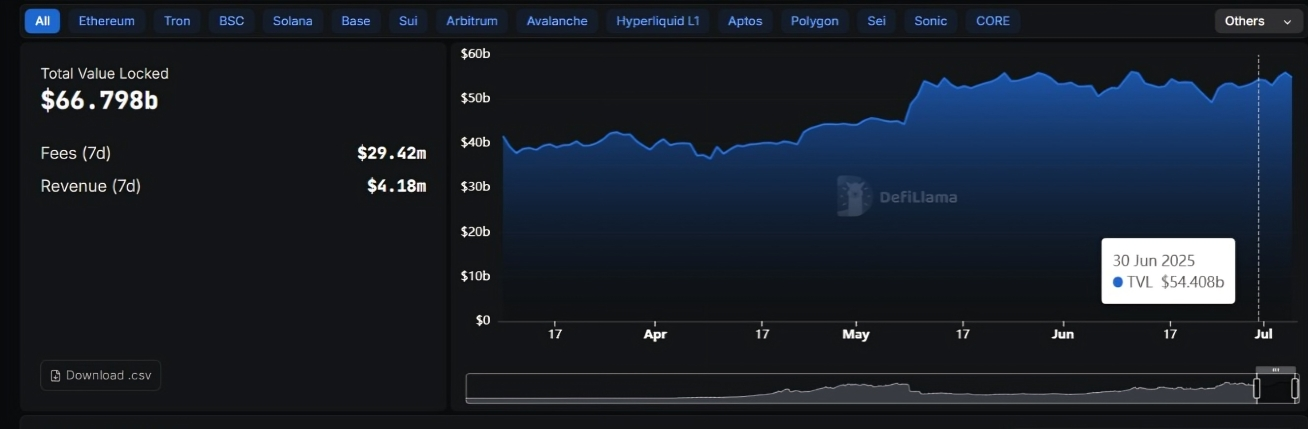Click the blue TVL legend dot in tooltip
The image size is (1308, 429).
[1117, 282]
